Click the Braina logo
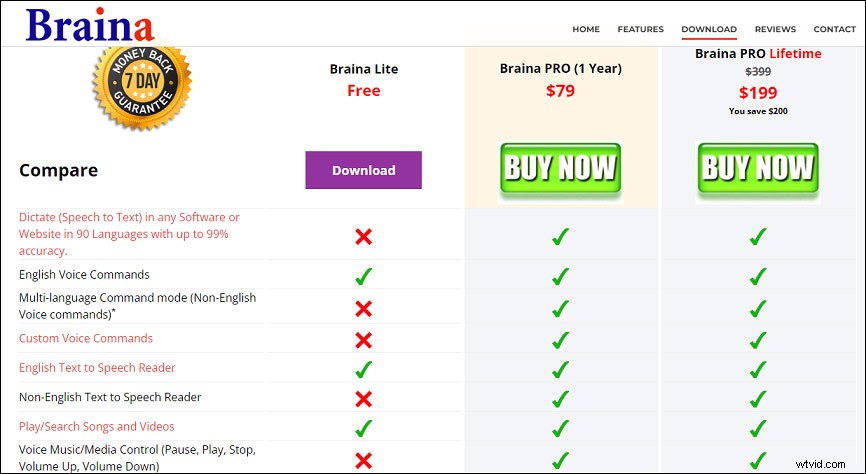Screen dimensions: 866x474 (x=90, y=27)
